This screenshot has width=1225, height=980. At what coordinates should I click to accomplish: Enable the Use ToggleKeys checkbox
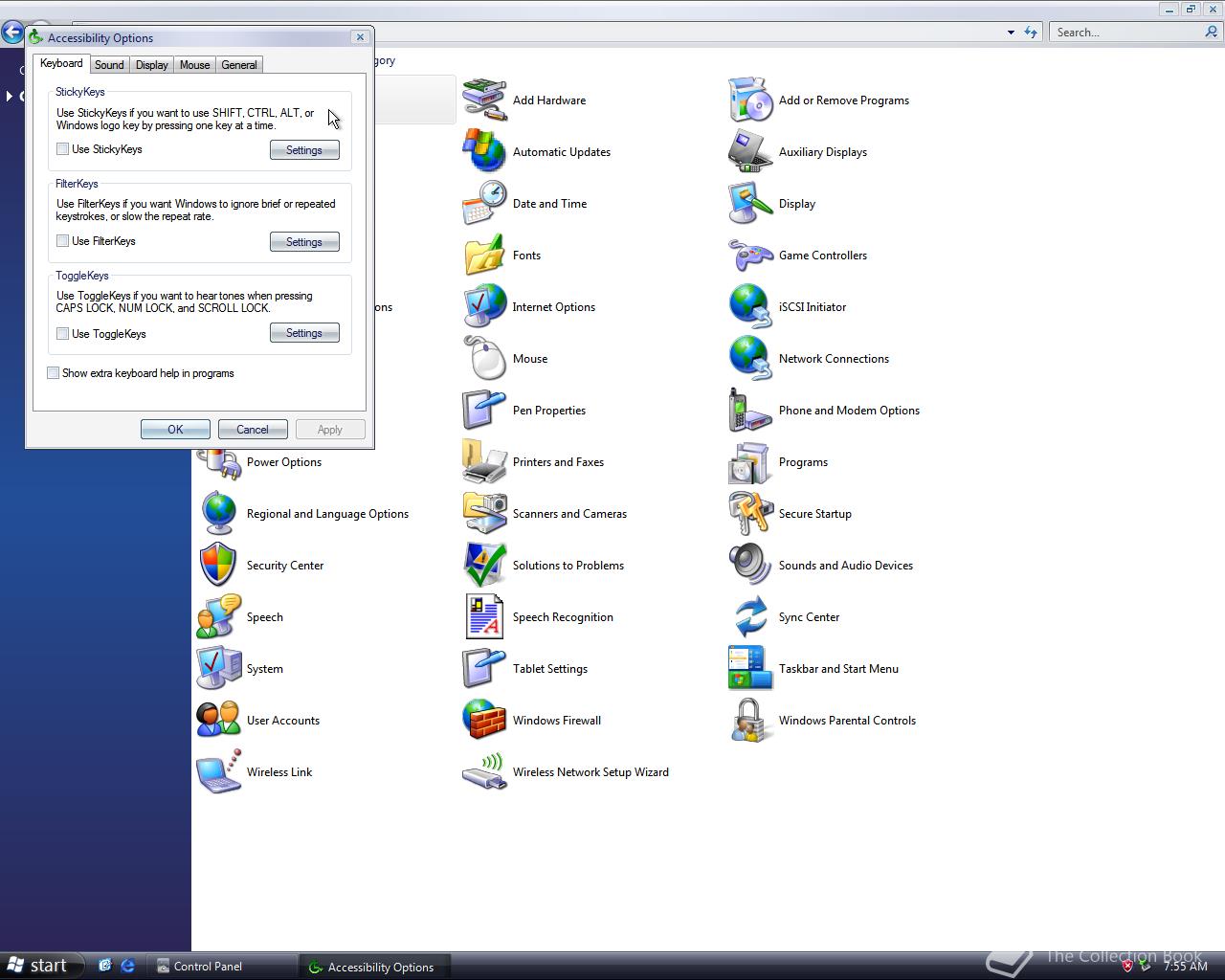[x=63, y=334]
